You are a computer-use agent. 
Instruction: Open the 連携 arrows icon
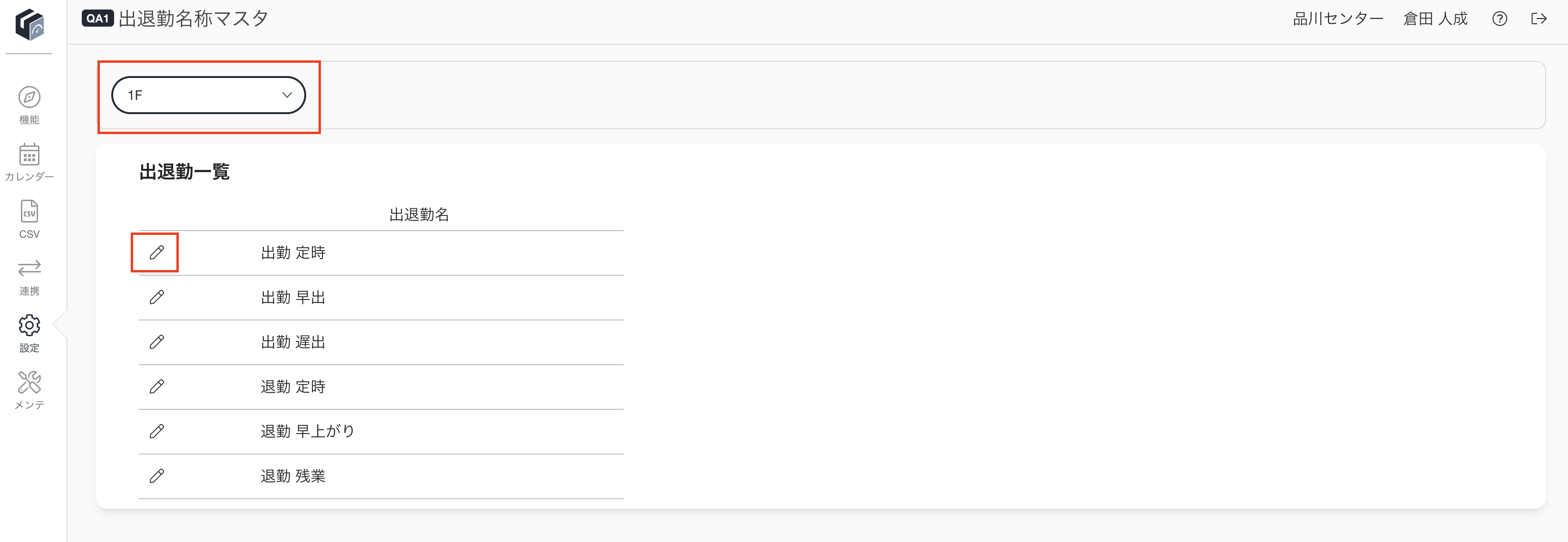click(29, 268)
